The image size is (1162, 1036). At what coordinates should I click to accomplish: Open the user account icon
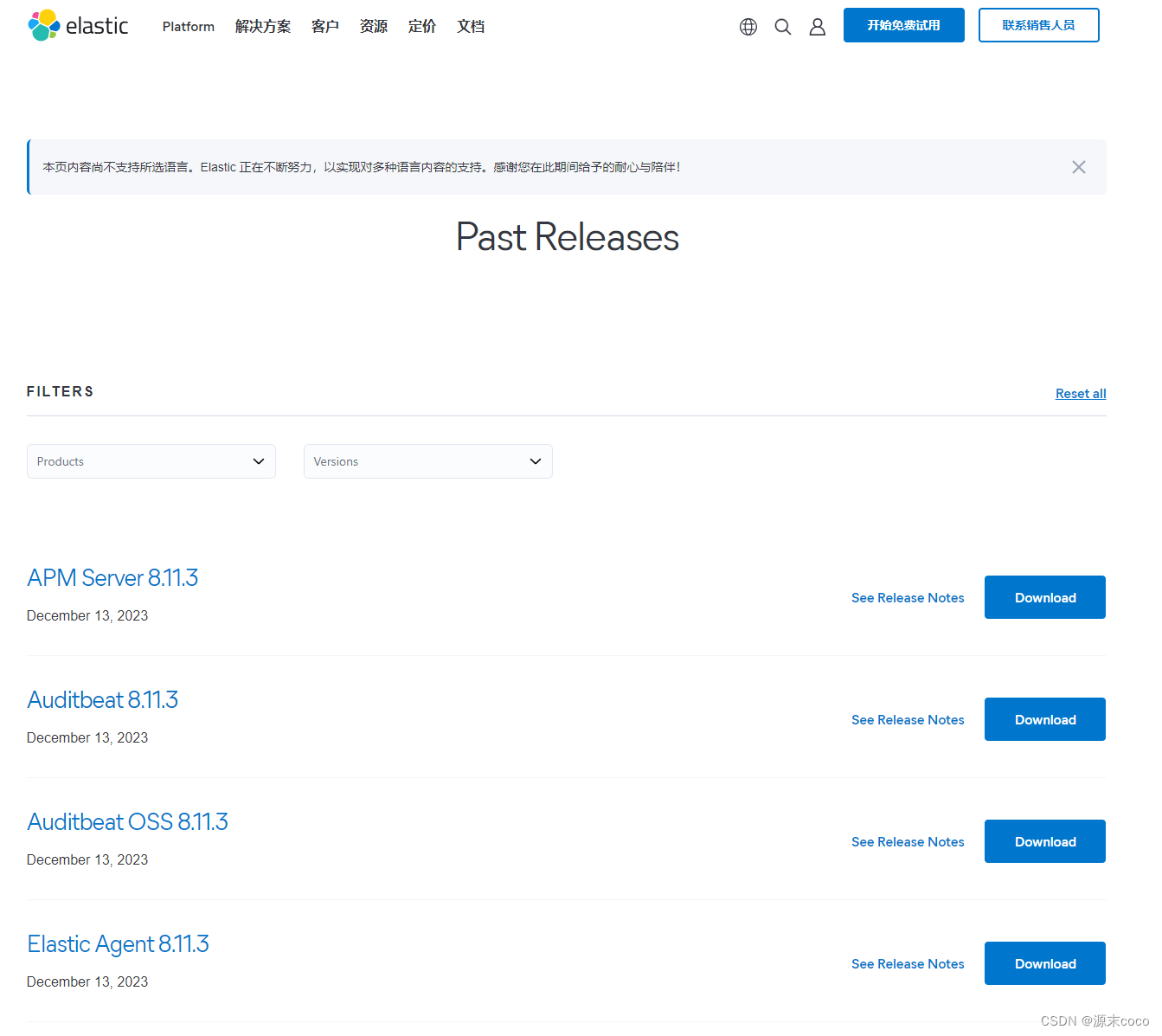click(x=817, y=27)
